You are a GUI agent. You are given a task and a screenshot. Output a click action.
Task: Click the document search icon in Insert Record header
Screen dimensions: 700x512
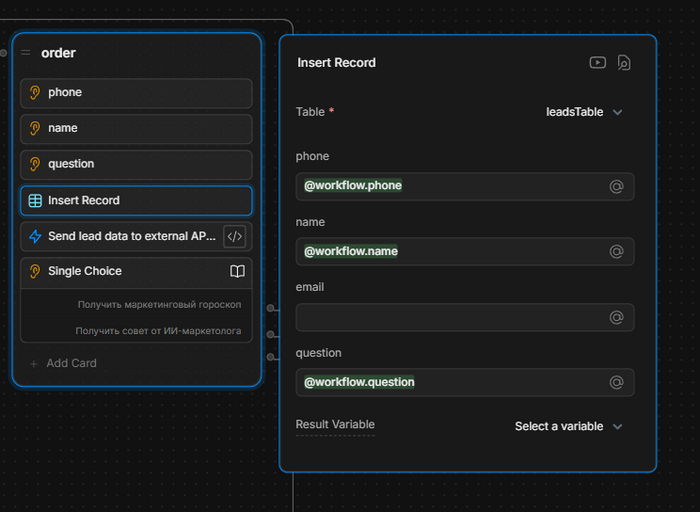[623, 62]
